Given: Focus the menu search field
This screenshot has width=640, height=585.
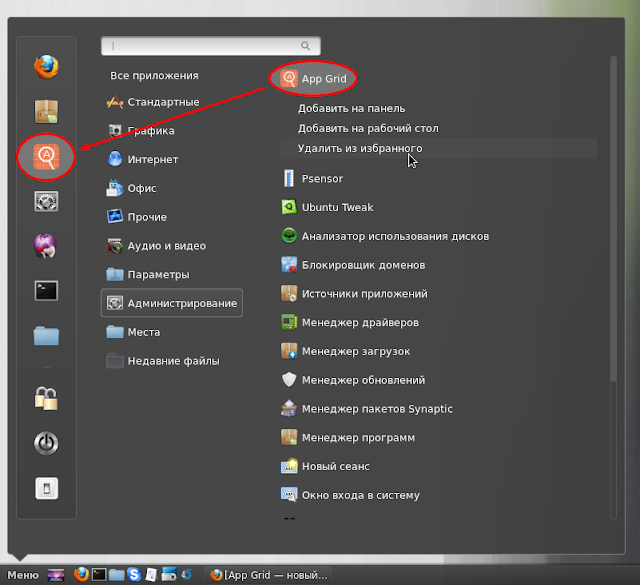Looking at the screenshot, I should tap(211, 46).
